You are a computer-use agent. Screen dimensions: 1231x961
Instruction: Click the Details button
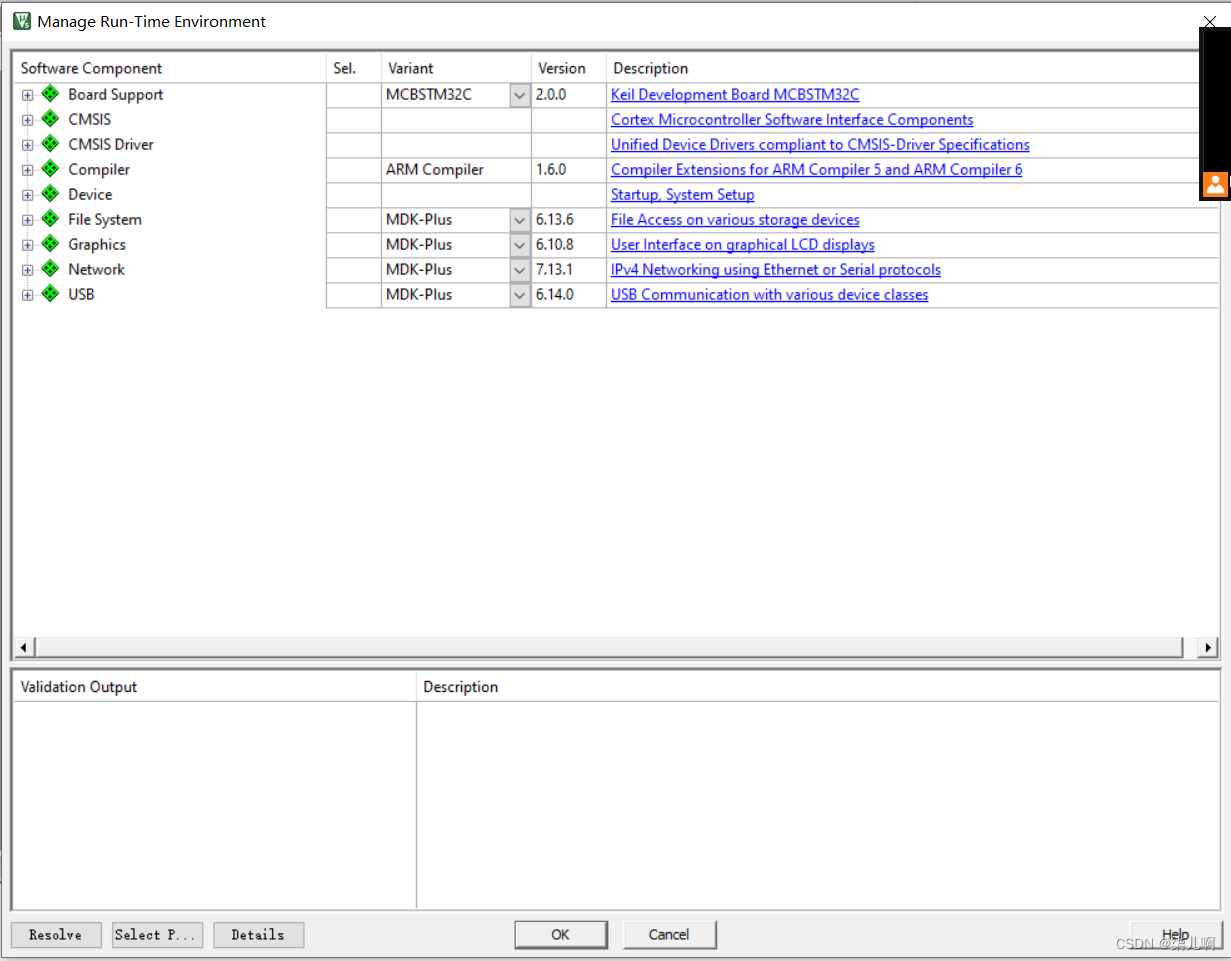coord(258,935)
